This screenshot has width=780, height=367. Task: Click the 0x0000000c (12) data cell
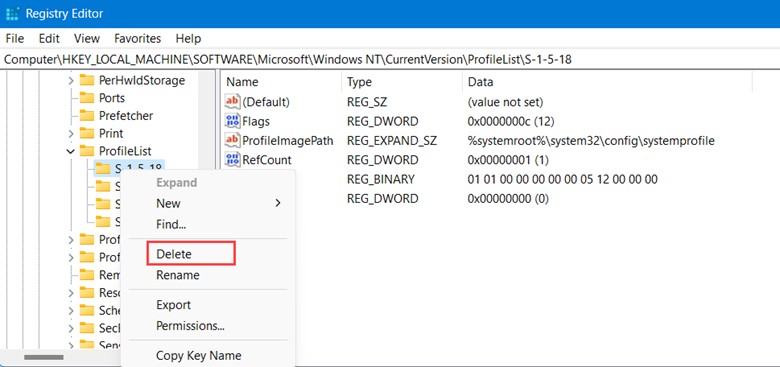[x=511, y=121]
